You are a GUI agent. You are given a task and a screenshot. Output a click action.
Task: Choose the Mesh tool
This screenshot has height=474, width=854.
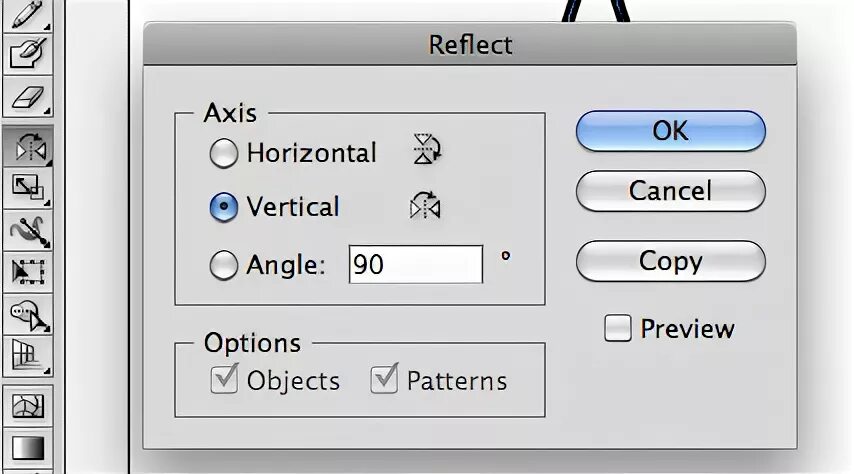27,406
